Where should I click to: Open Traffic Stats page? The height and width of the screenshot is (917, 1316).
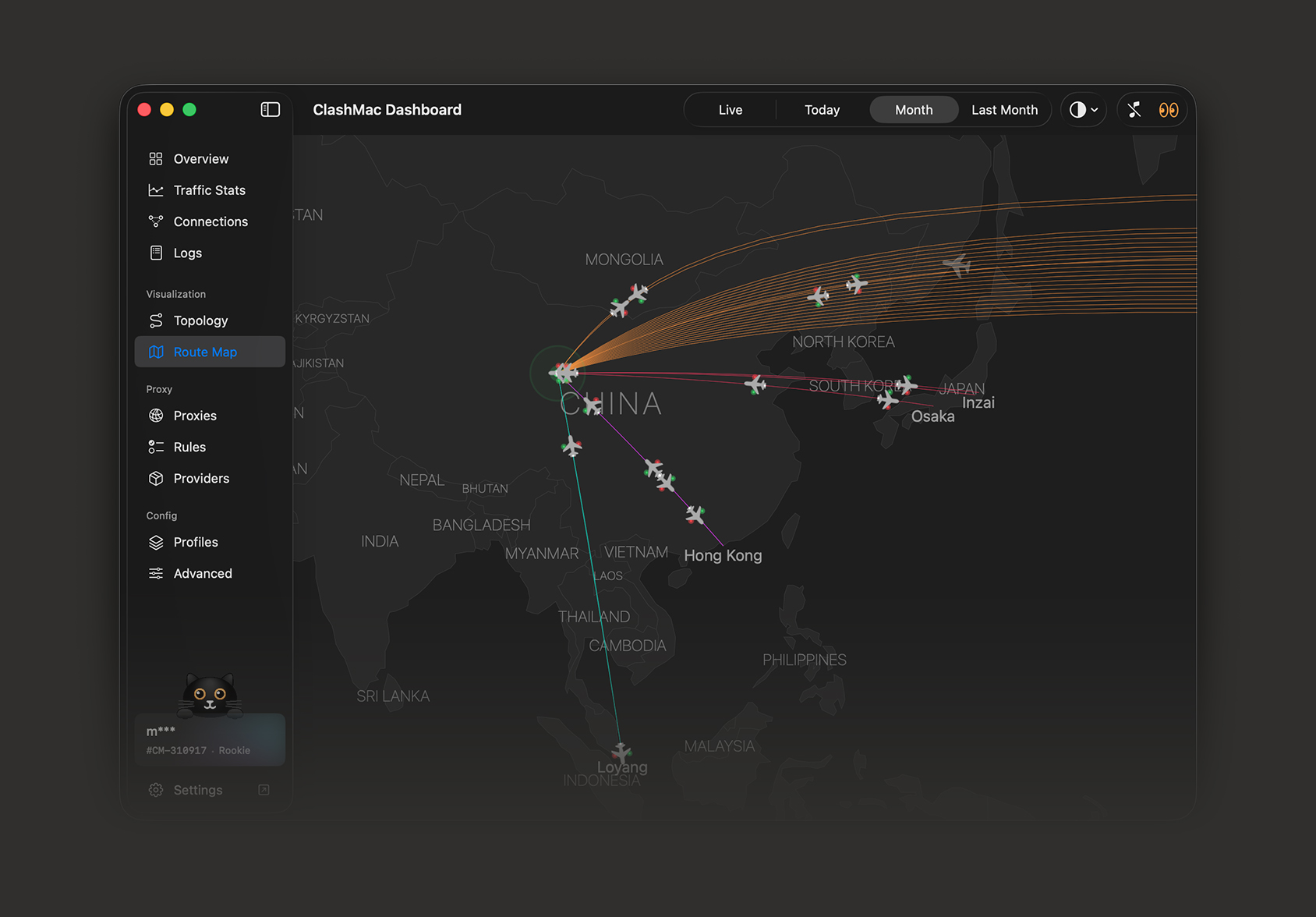(210, 190)
